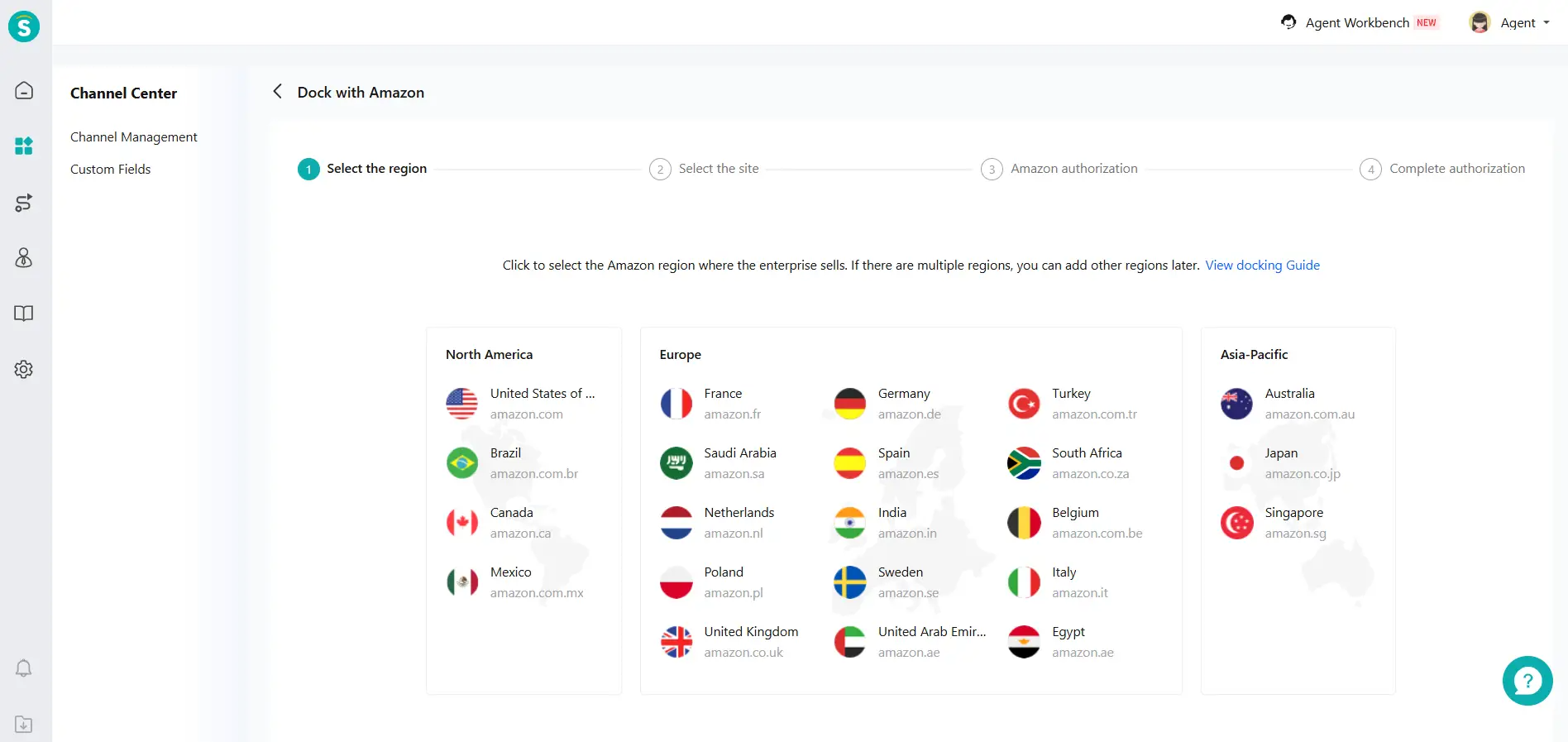
Task: Click the Channel Center title
Action: [x=124, y=93]
